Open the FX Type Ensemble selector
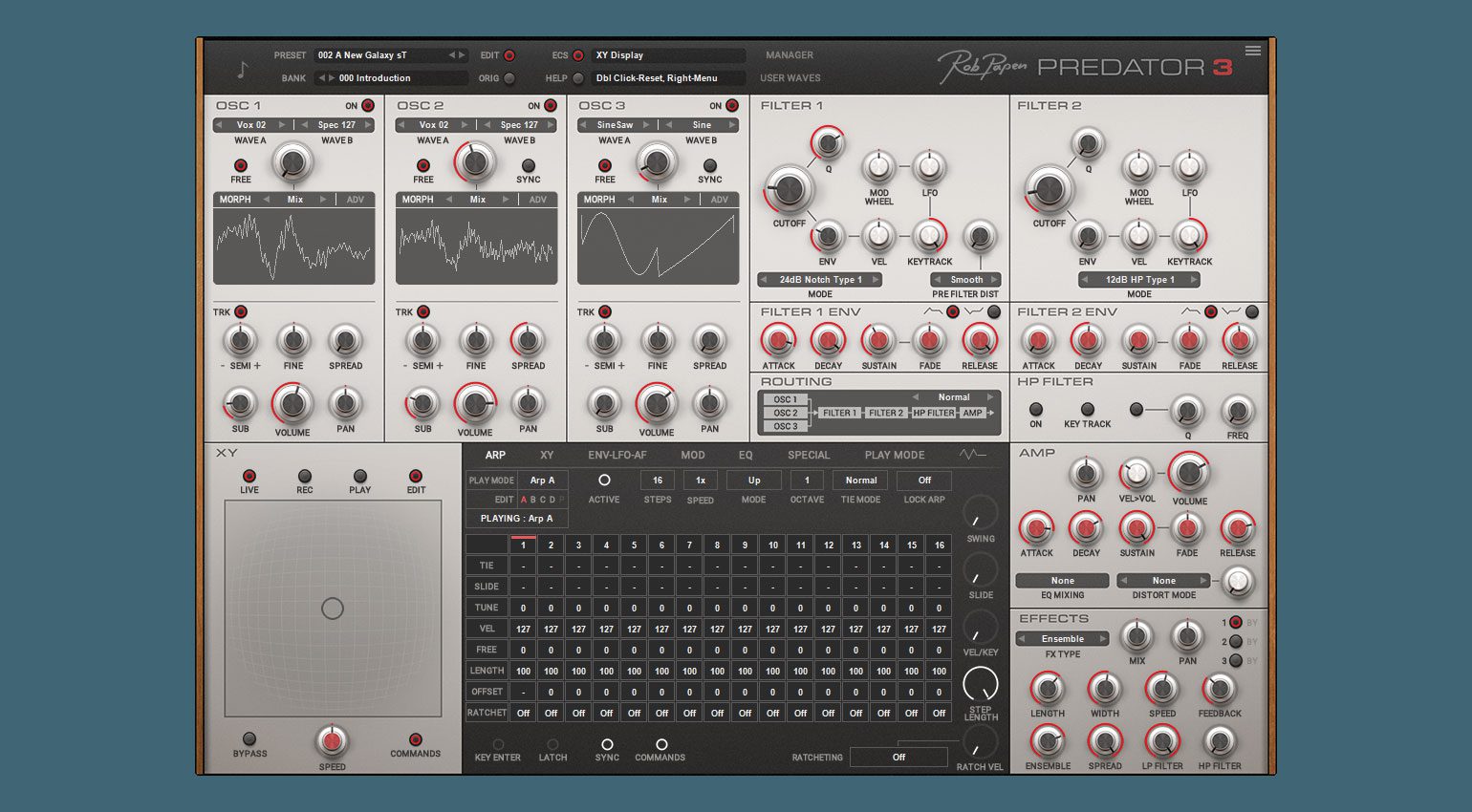The image size is (1472, 812). coord(1062,639)
